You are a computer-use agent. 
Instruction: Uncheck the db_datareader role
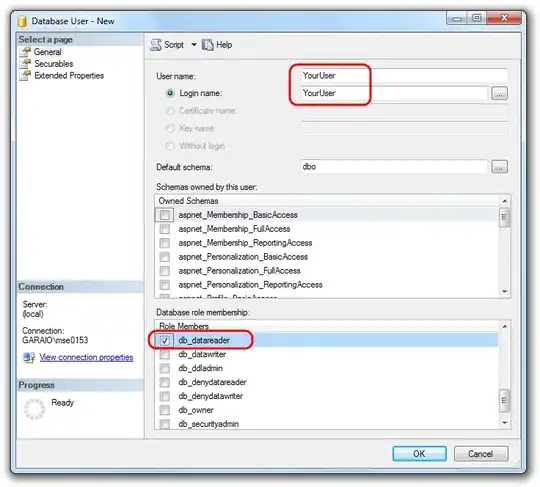pyautogui.click(x=165, y=340)
